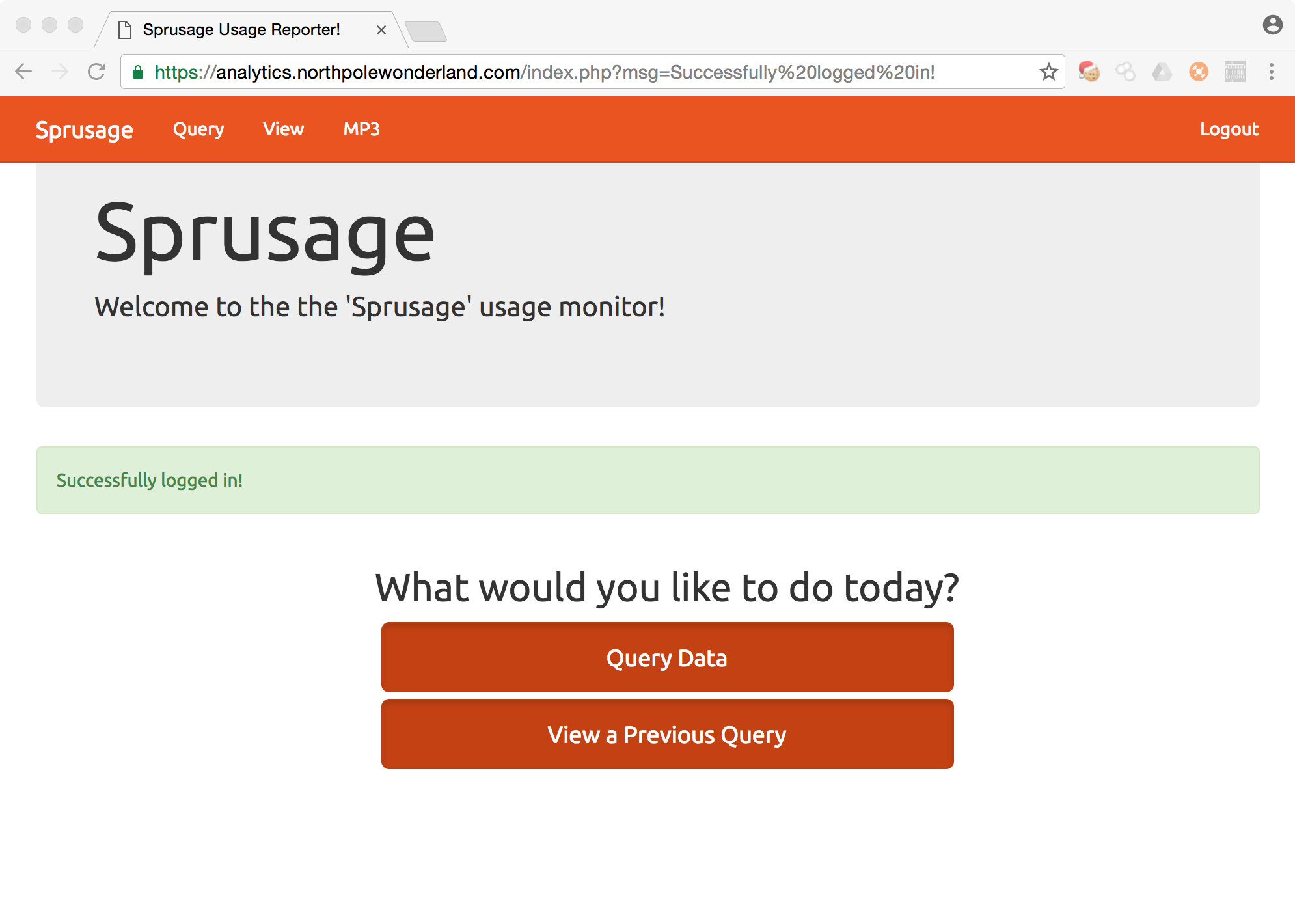
Task: Click the Logout link
Action: coord(1229,128)
